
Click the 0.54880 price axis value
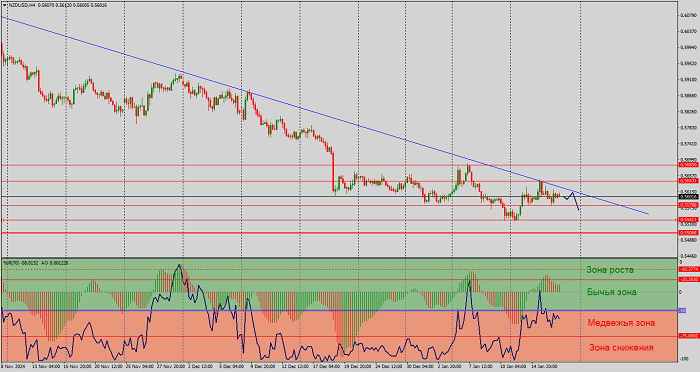tap(689, 240)
